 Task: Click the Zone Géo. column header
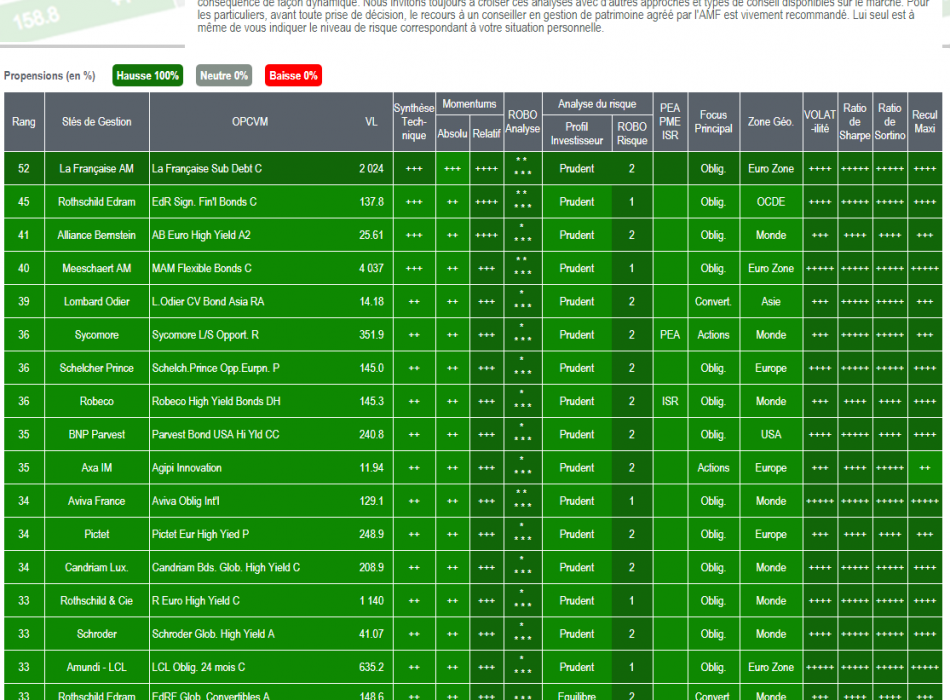click(x=771, y=122)
